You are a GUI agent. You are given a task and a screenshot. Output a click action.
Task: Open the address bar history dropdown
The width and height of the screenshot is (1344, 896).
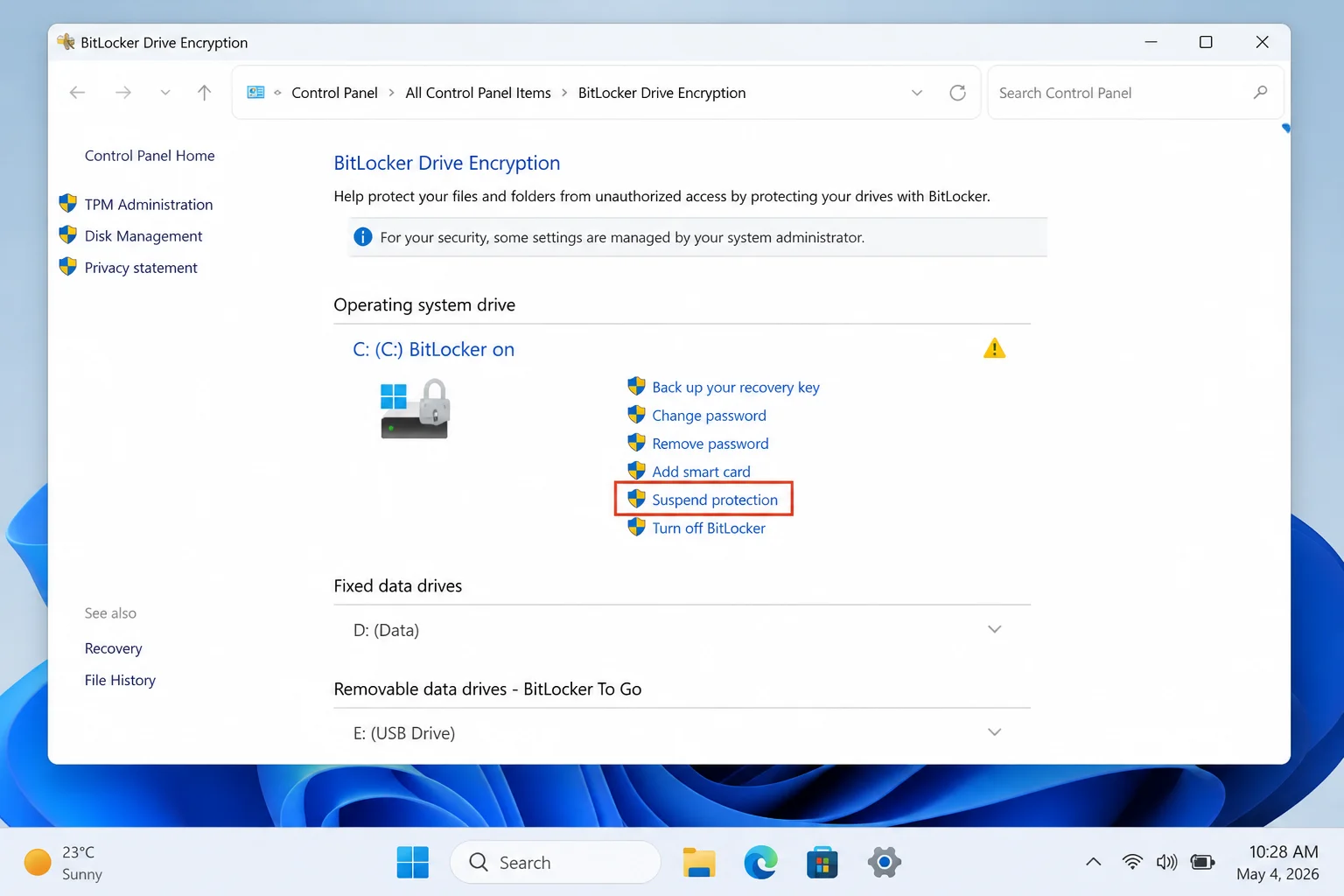(x=916, y=93)
